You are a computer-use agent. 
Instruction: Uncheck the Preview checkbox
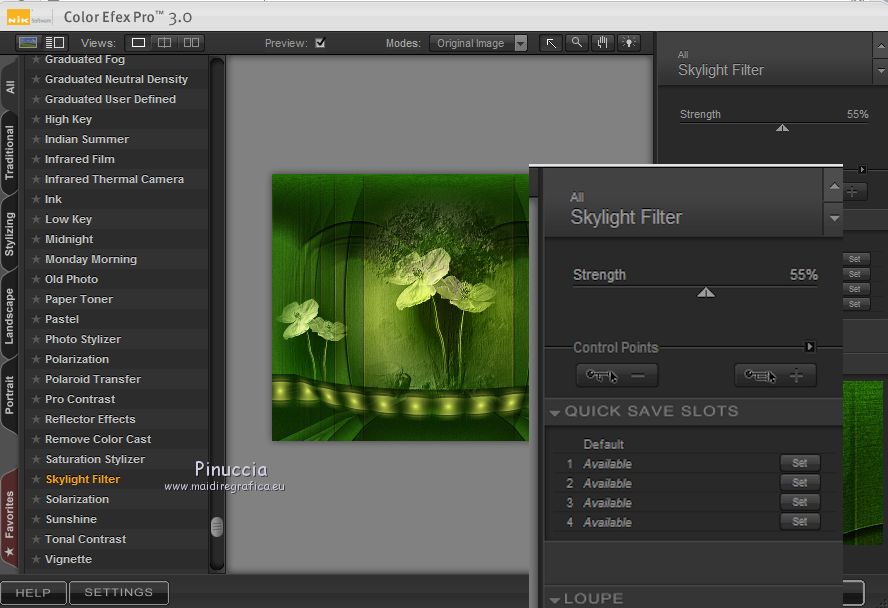point(320,43)
